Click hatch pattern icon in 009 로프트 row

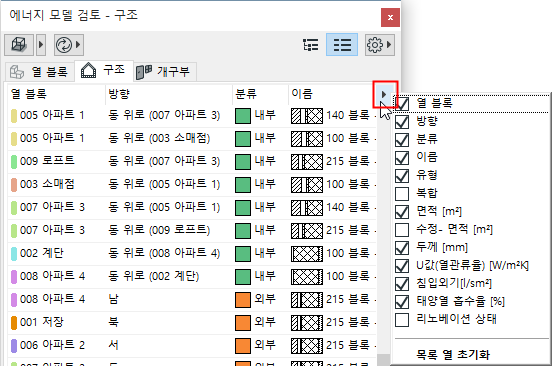point(307,162)
